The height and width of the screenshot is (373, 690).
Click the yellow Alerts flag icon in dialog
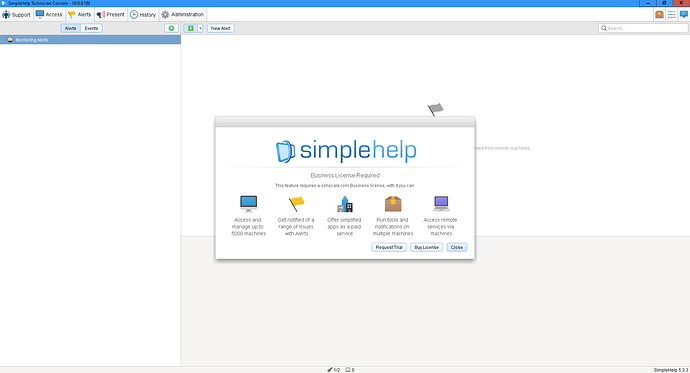coord(297,204)
